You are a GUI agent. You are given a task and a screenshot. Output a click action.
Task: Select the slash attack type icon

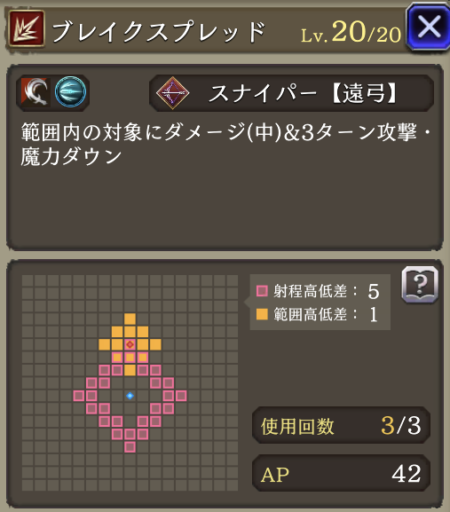pyautogui.click(x=35, y=92)
